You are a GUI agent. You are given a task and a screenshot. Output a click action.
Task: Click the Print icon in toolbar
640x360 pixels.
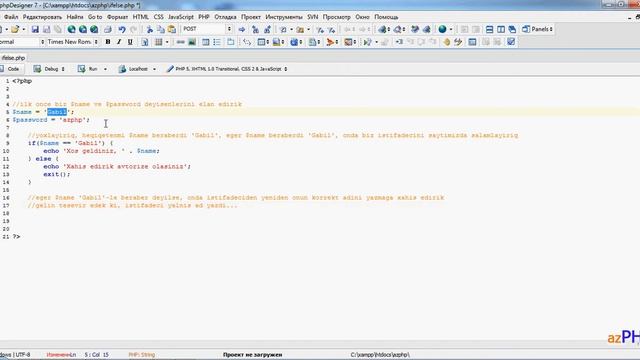107,29
